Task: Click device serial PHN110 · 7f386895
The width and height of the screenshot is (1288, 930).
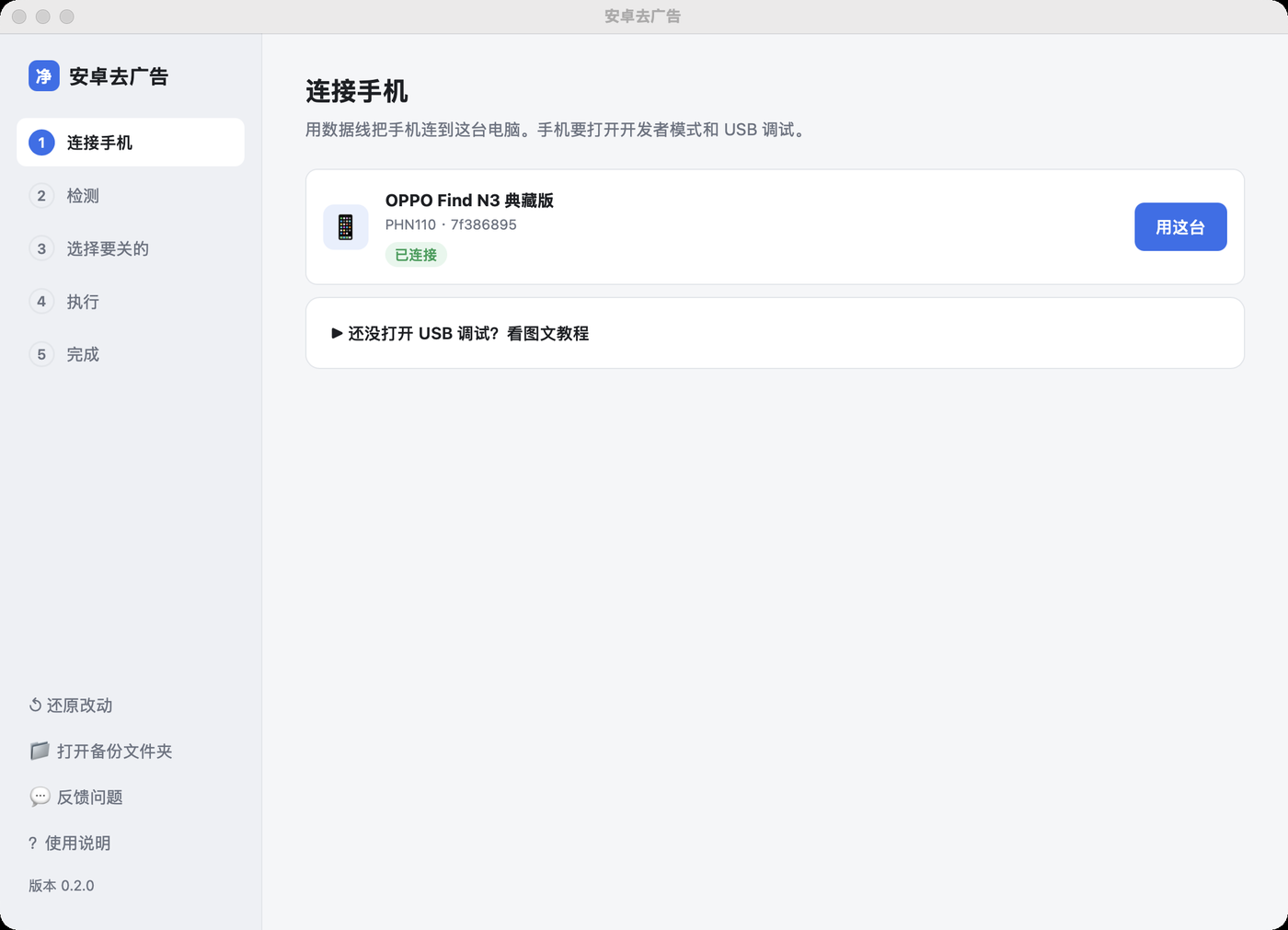Action: coord(451,224)
